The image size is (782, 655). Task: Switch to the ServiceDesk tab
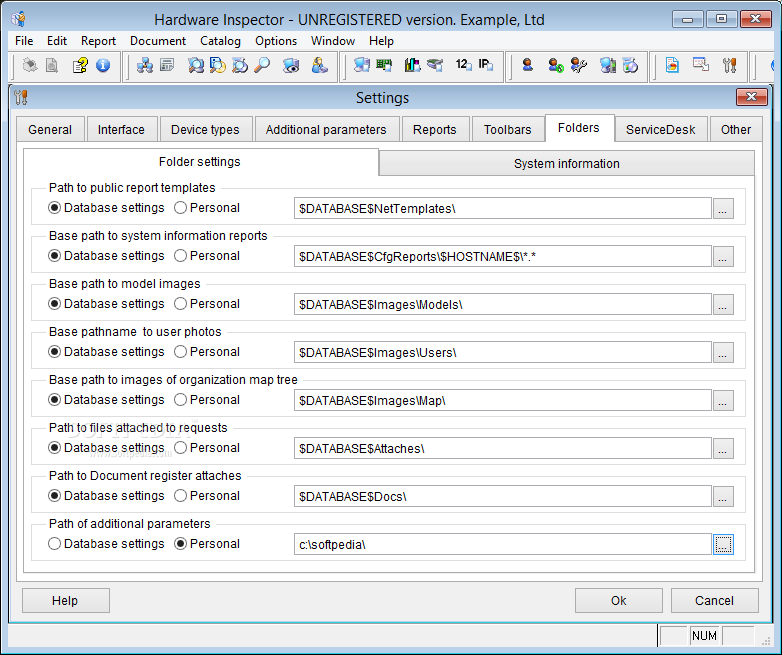click(660, 130)
